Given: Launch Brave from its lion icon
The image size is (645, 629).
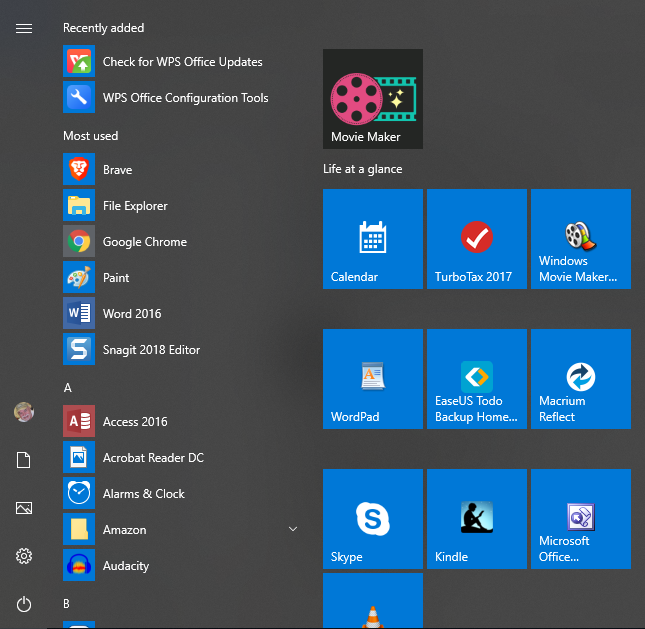Looking at the screenshot, I should coord(79,169).
